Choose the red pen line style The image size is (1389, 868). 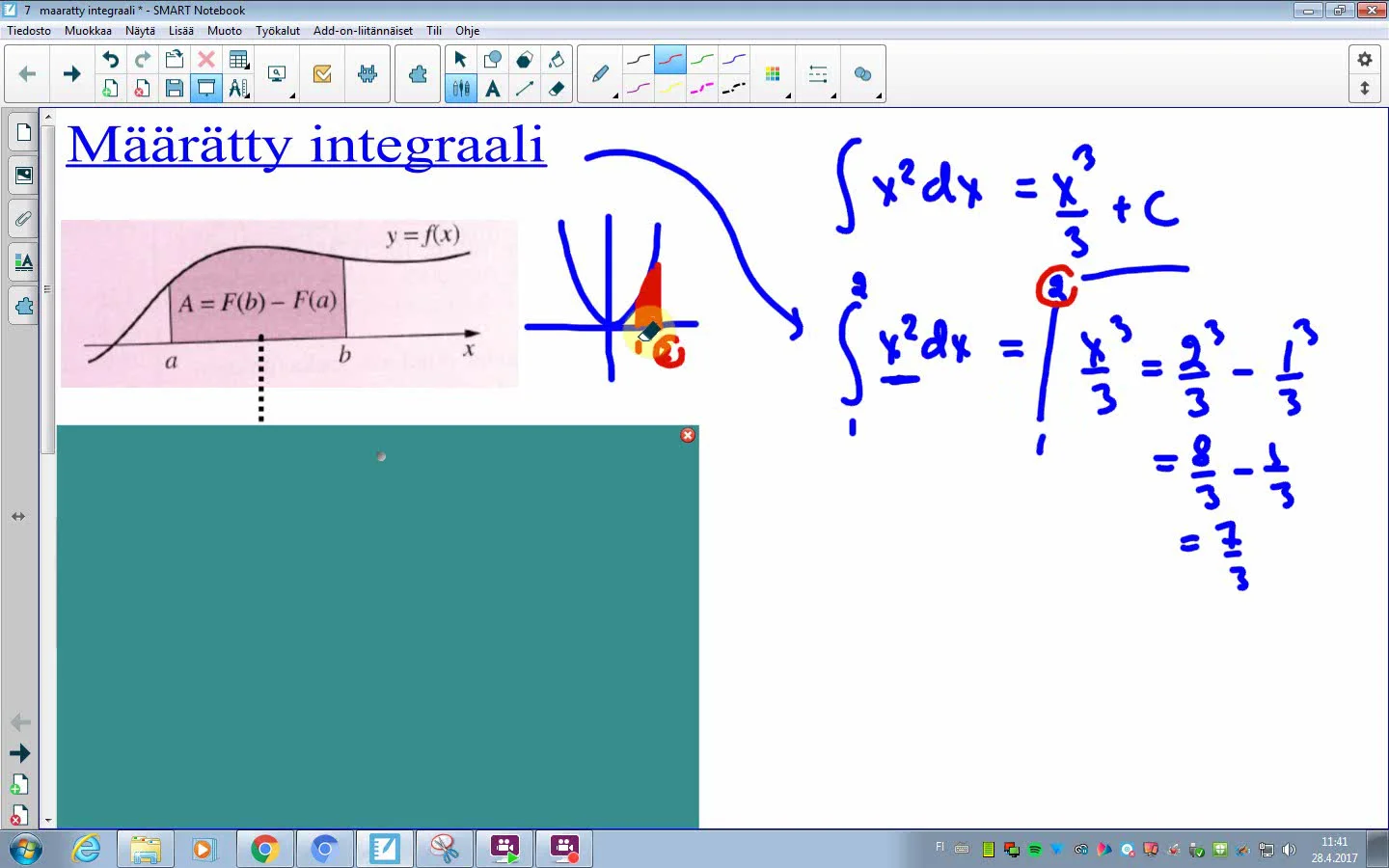click(x=669, y=60)
